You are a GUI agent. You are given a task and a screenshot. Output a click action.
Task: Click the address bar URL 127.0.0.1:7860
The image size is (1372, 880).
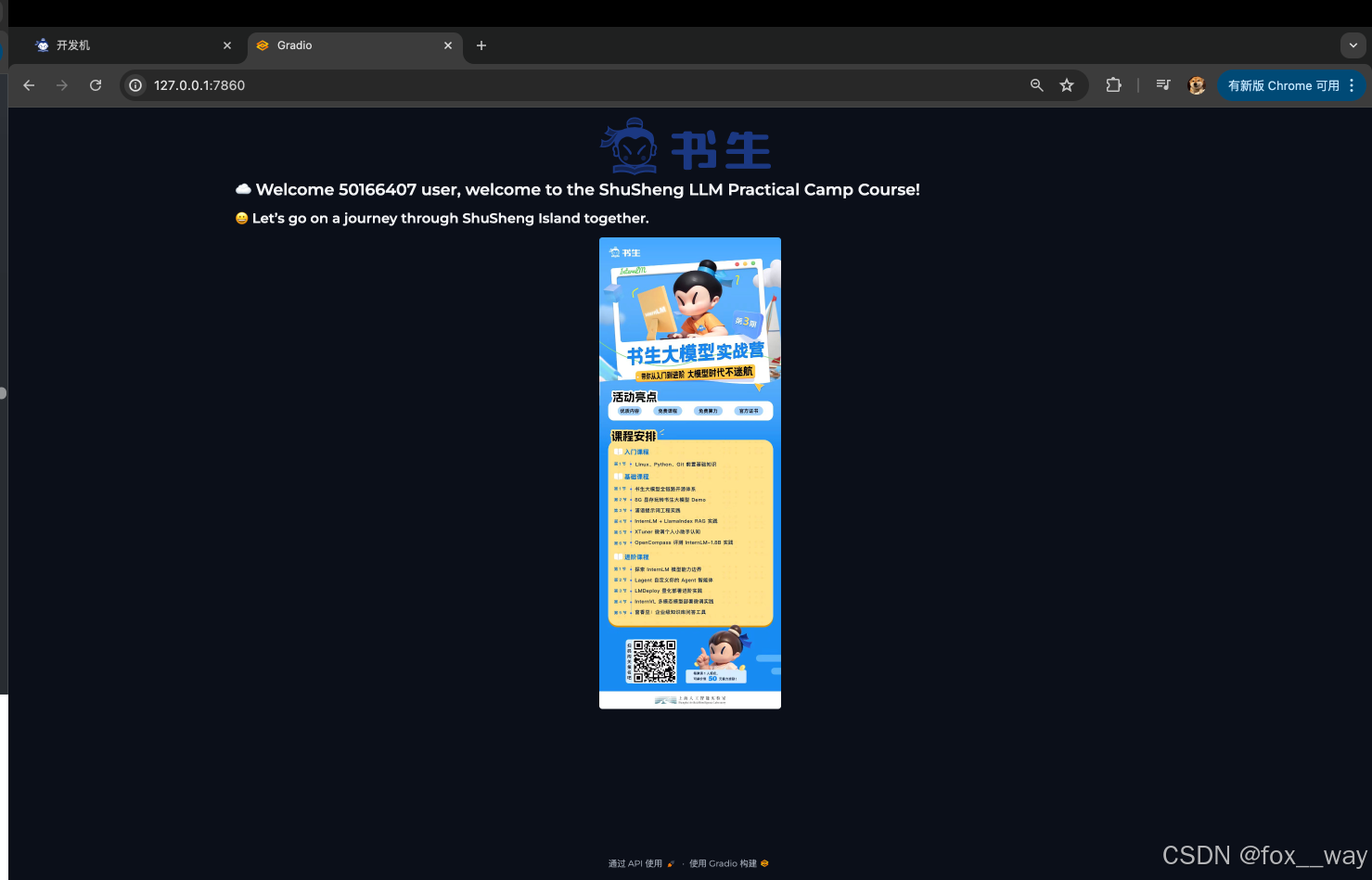[x=199, y=85]
